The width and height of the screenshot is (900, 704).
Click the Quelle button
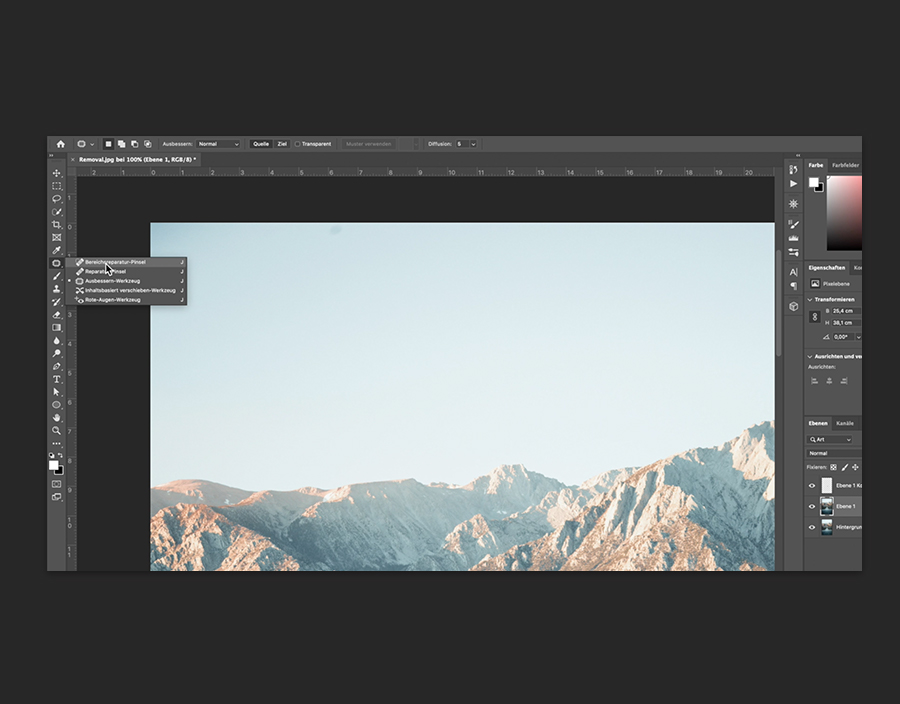[x=261, y=144]
